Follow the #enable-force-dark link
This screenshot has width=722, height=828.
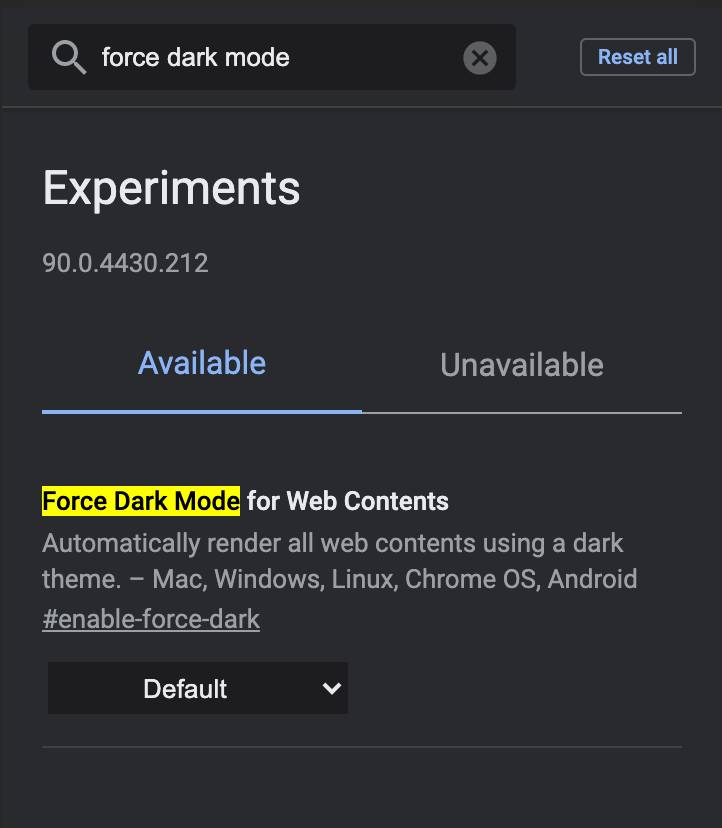pyautogui.click(x=151, y=619)
